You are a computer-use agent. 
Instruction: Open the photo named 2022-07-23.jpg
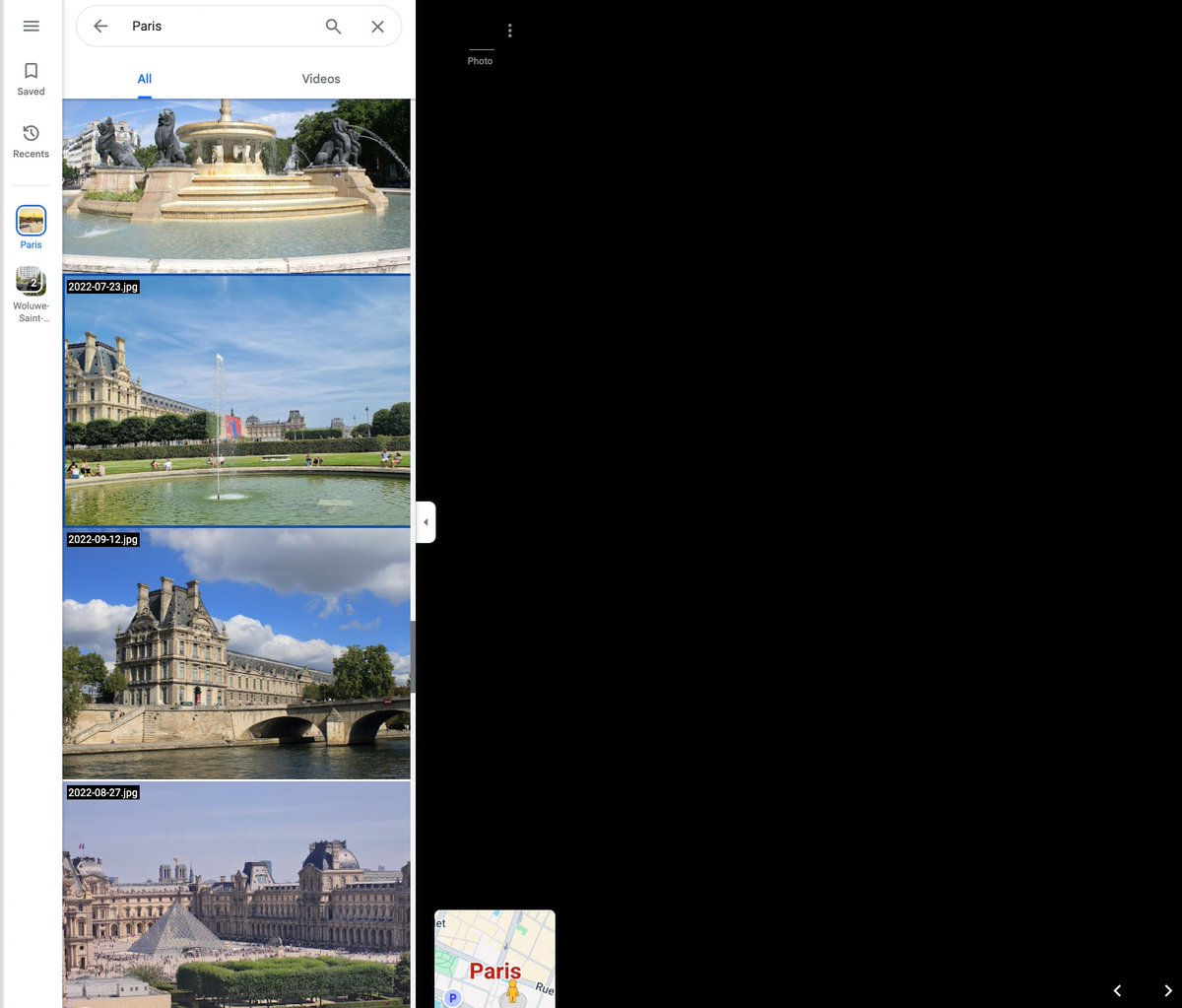point(236,401)
